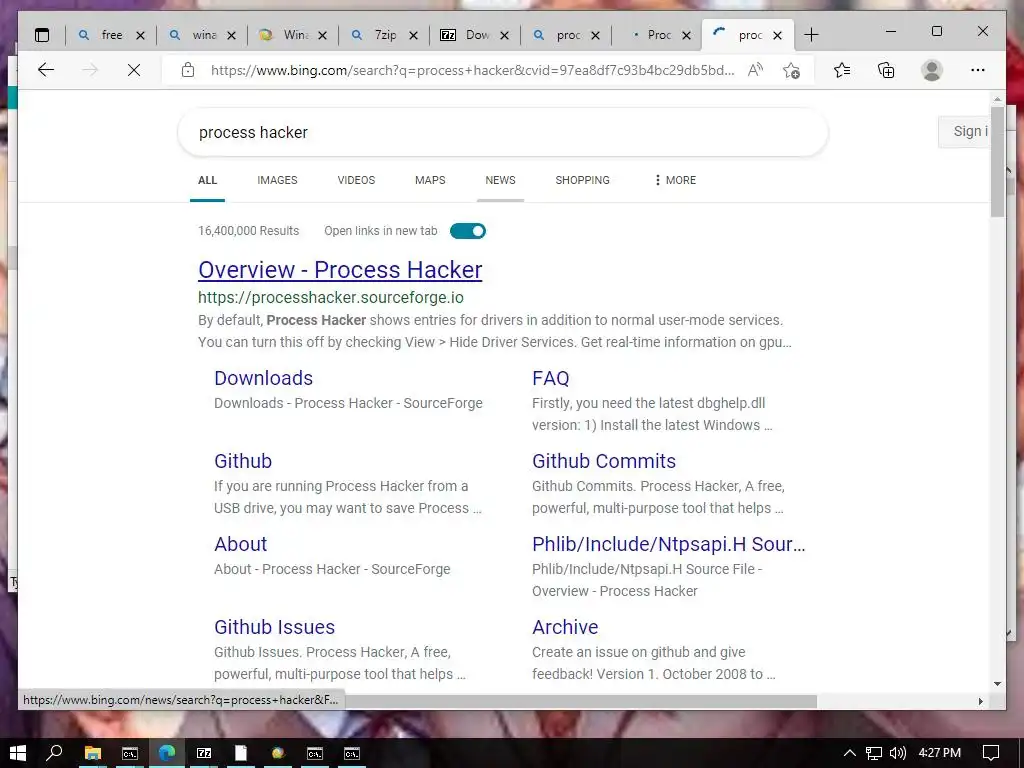
Task: Toggle Open links in new tab switch
Action: (x=468, y=231)
